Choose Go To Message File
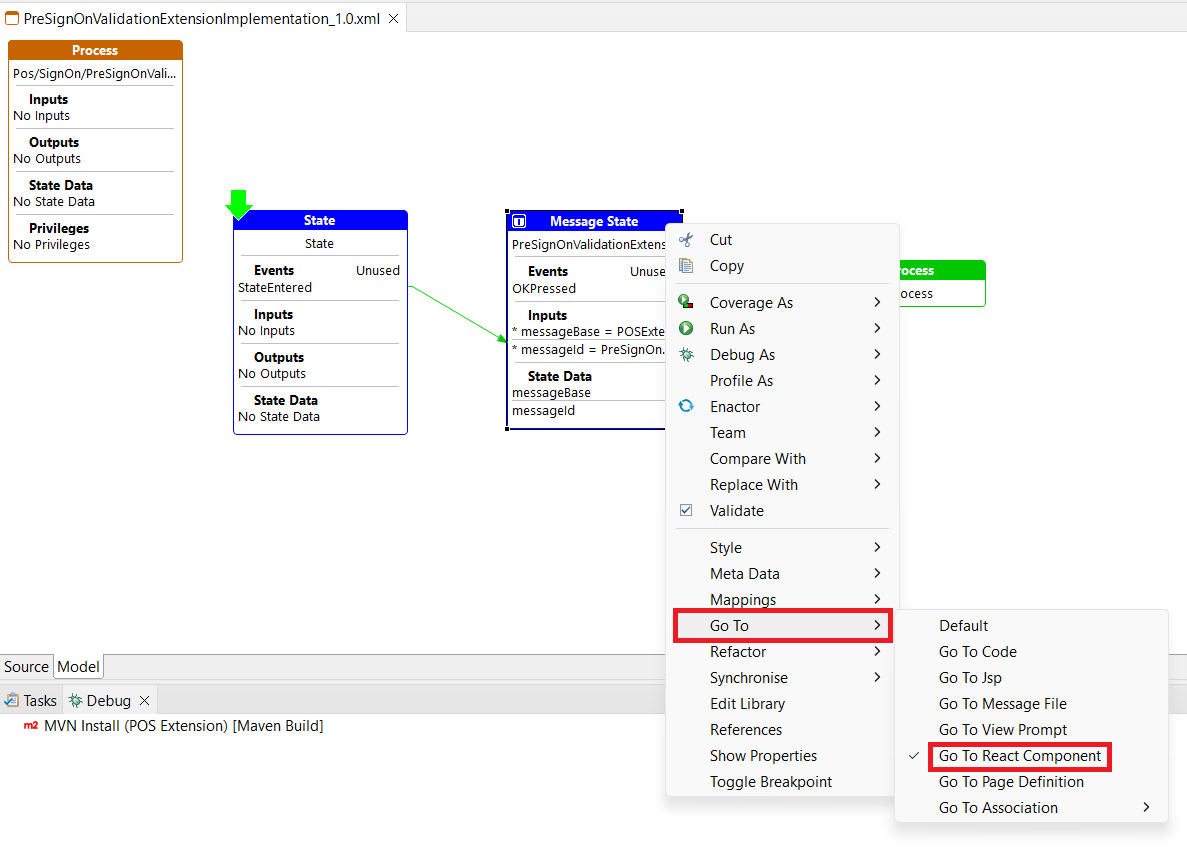The width and height of the screenshot is (1187, 851). 1002,704
